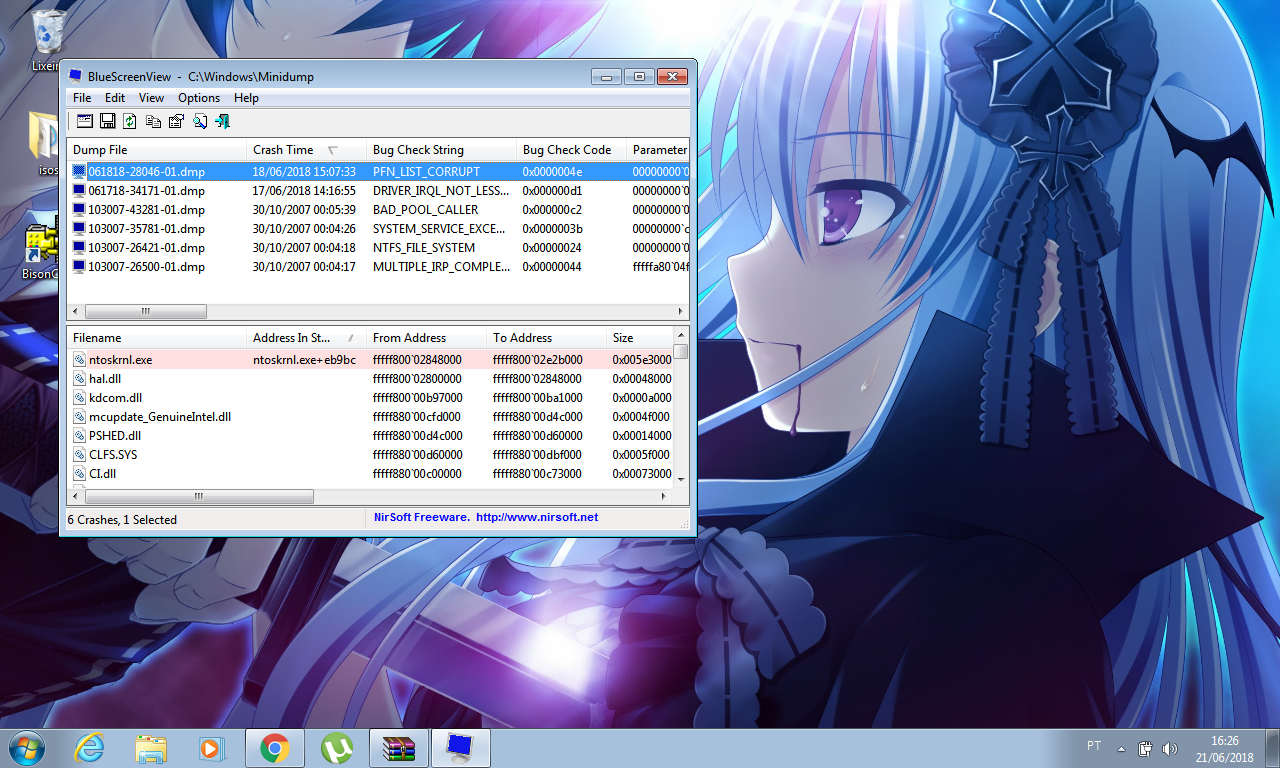Viewport: 1280px width, 768px height.
Task: Copy selected items using the toolbar icon
Action: pos(153,121)
